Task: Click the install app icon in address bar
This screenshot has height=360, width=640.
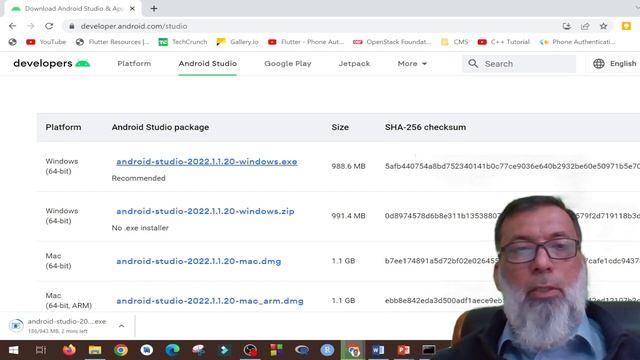Action: click(567, 26)
